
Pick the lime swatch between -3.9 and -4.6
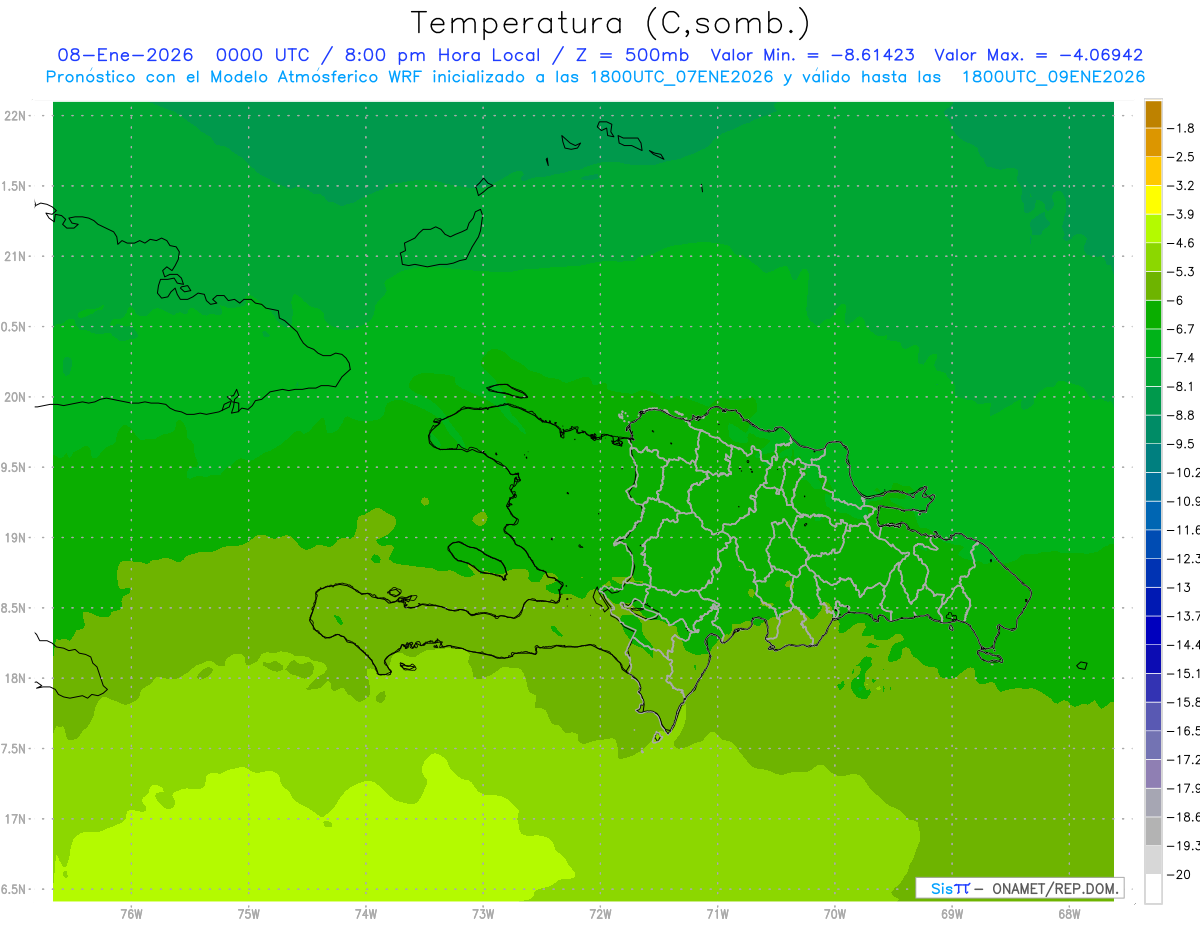[x=1153, y=229]
